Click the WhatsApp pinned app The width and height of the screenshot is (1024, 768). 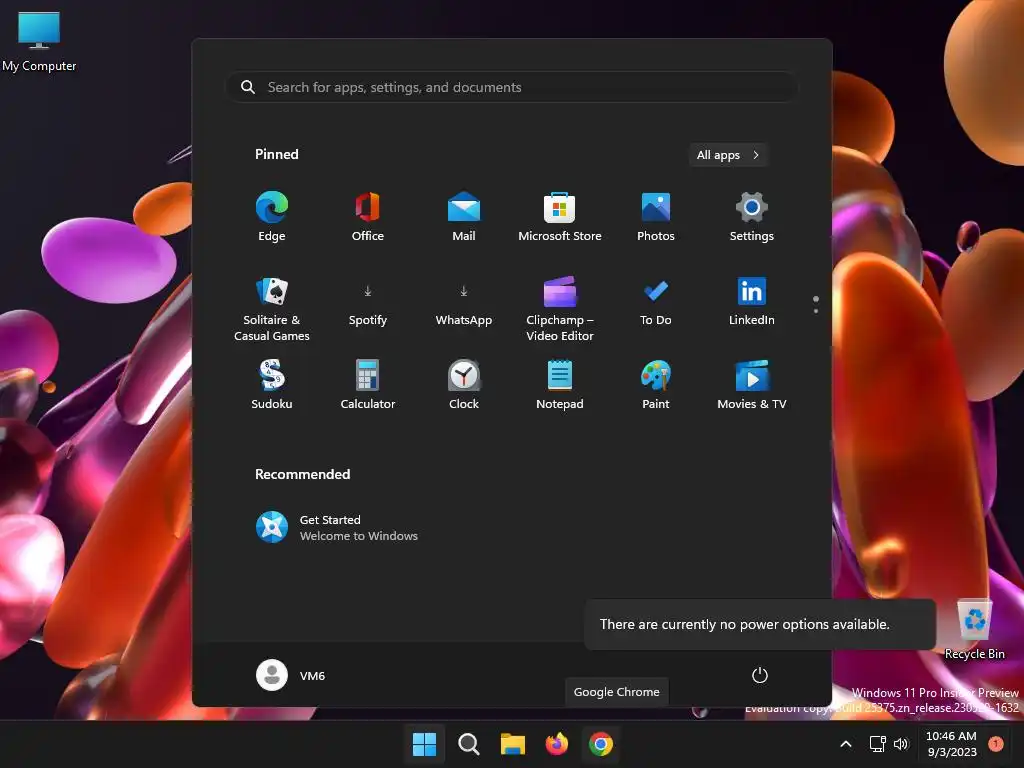(x=464, y=304)
